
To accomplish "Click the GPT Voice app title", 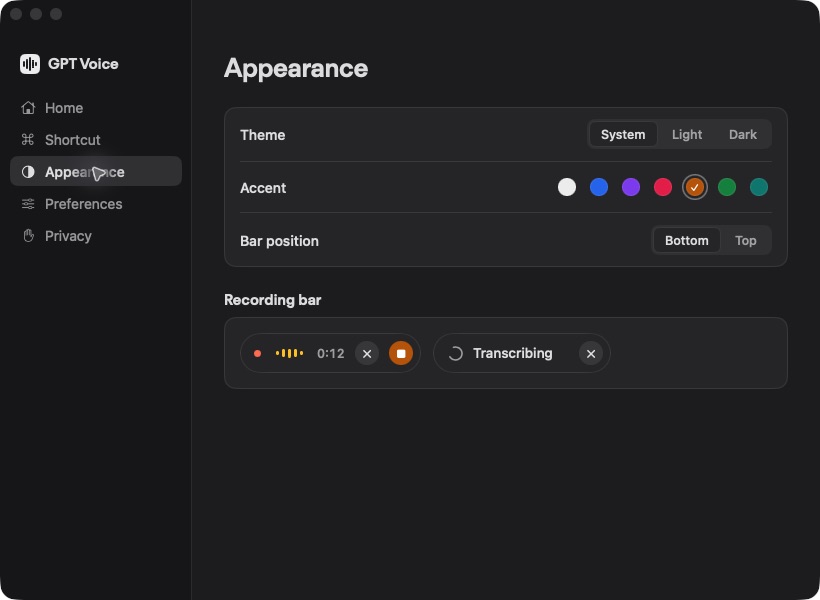I will point(83,64).
